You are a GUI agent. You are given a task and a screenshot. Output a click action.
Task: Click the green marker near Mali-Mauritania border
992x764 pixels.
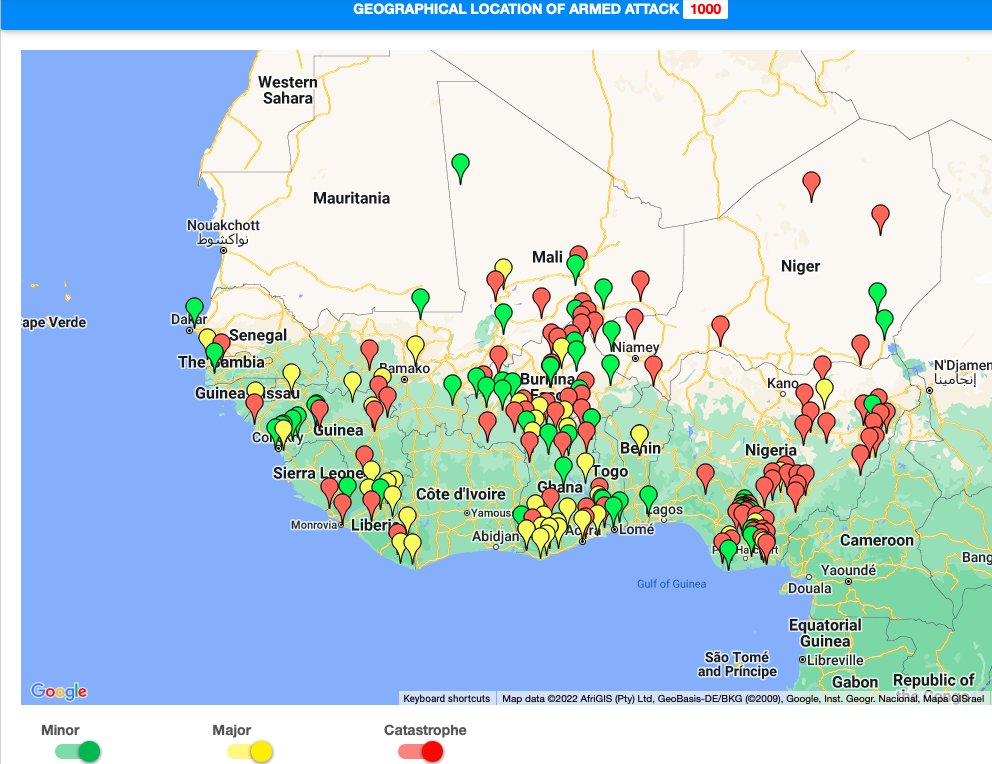click(421, 300)
